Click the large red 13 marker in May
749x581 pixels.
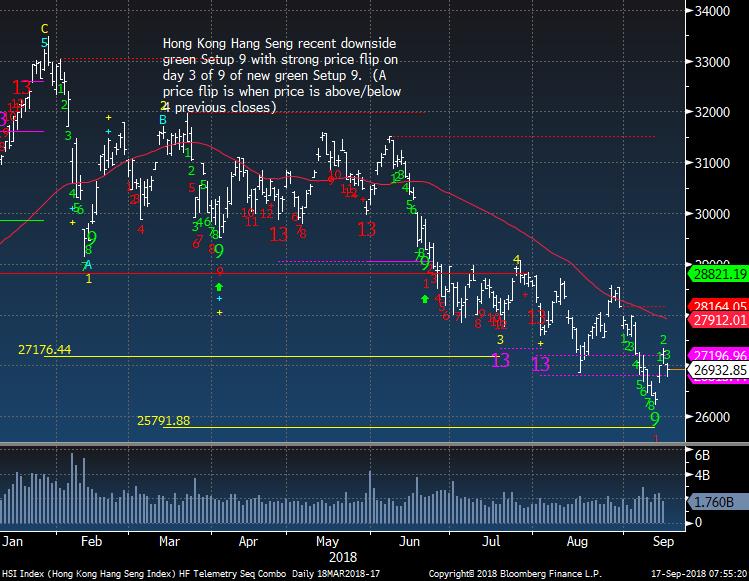tap(366, 230)
